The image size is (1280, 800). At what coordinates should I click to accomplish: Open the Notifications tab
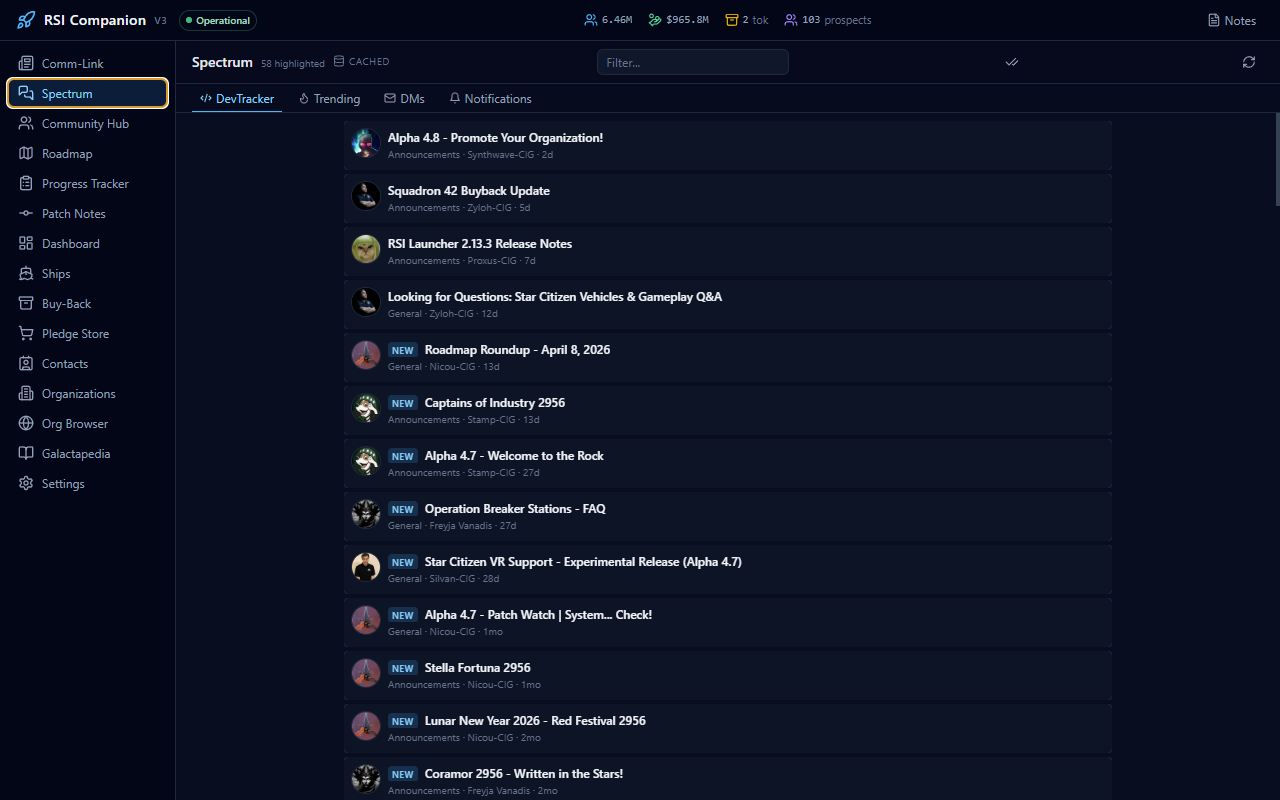[x=490, y=99]
